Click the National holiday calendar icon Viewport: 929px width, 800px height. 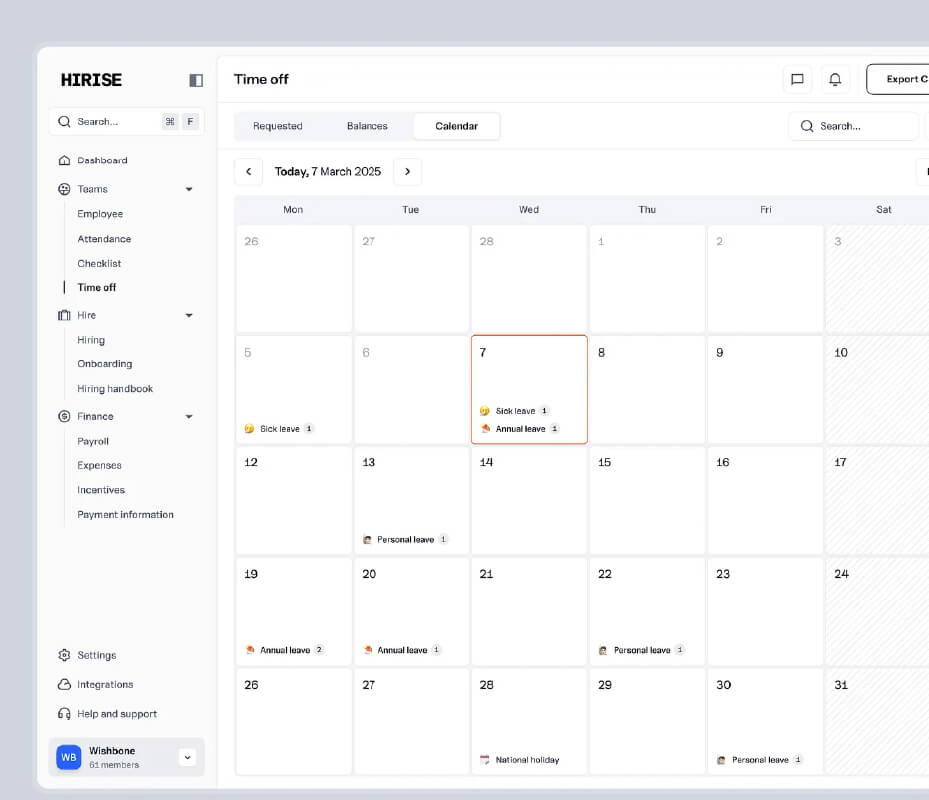[x=485, y=760]
